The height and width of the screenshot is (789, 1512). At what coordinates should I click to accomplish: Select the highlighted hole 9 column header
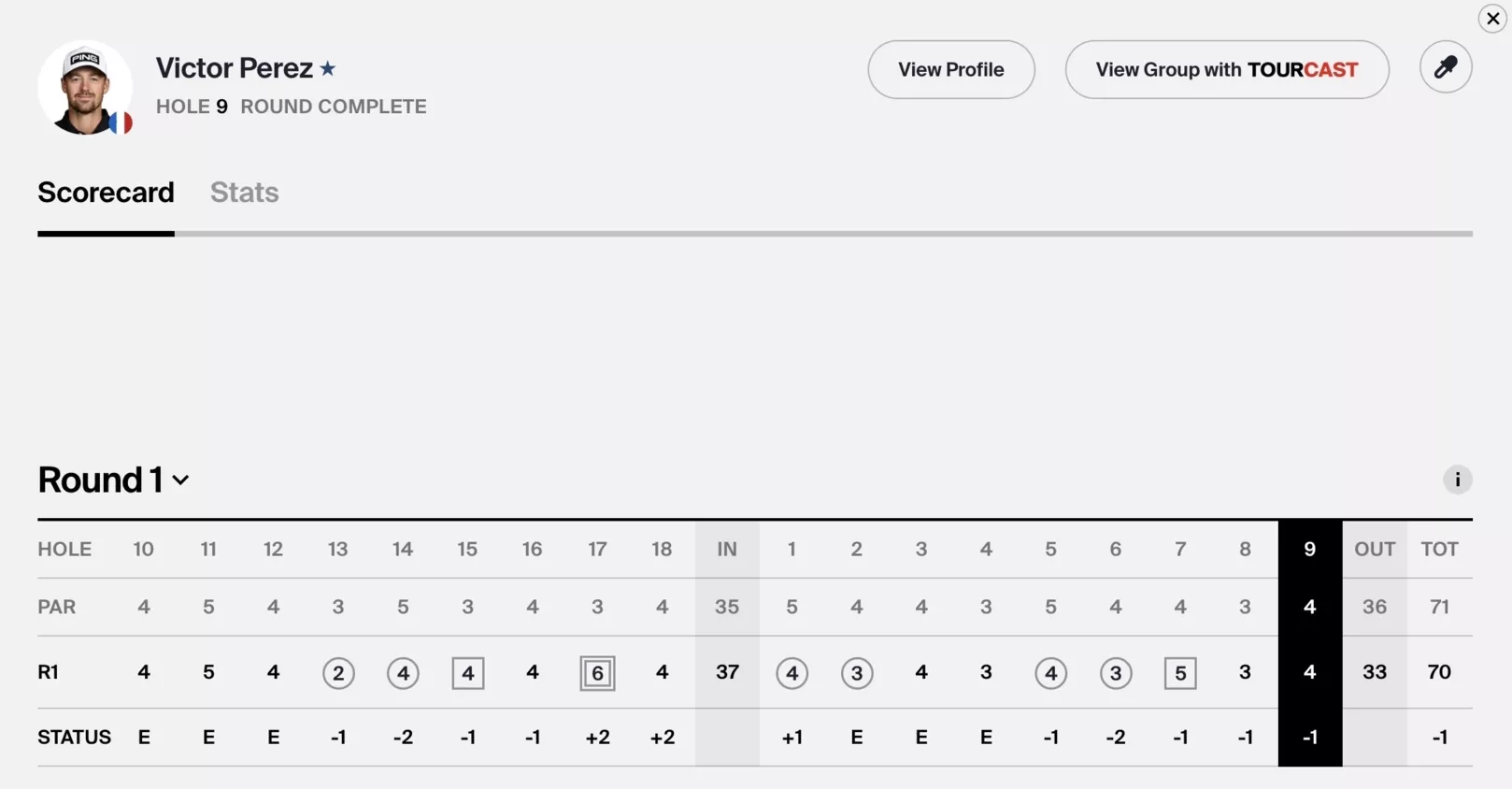click(x=1310, y=549)
